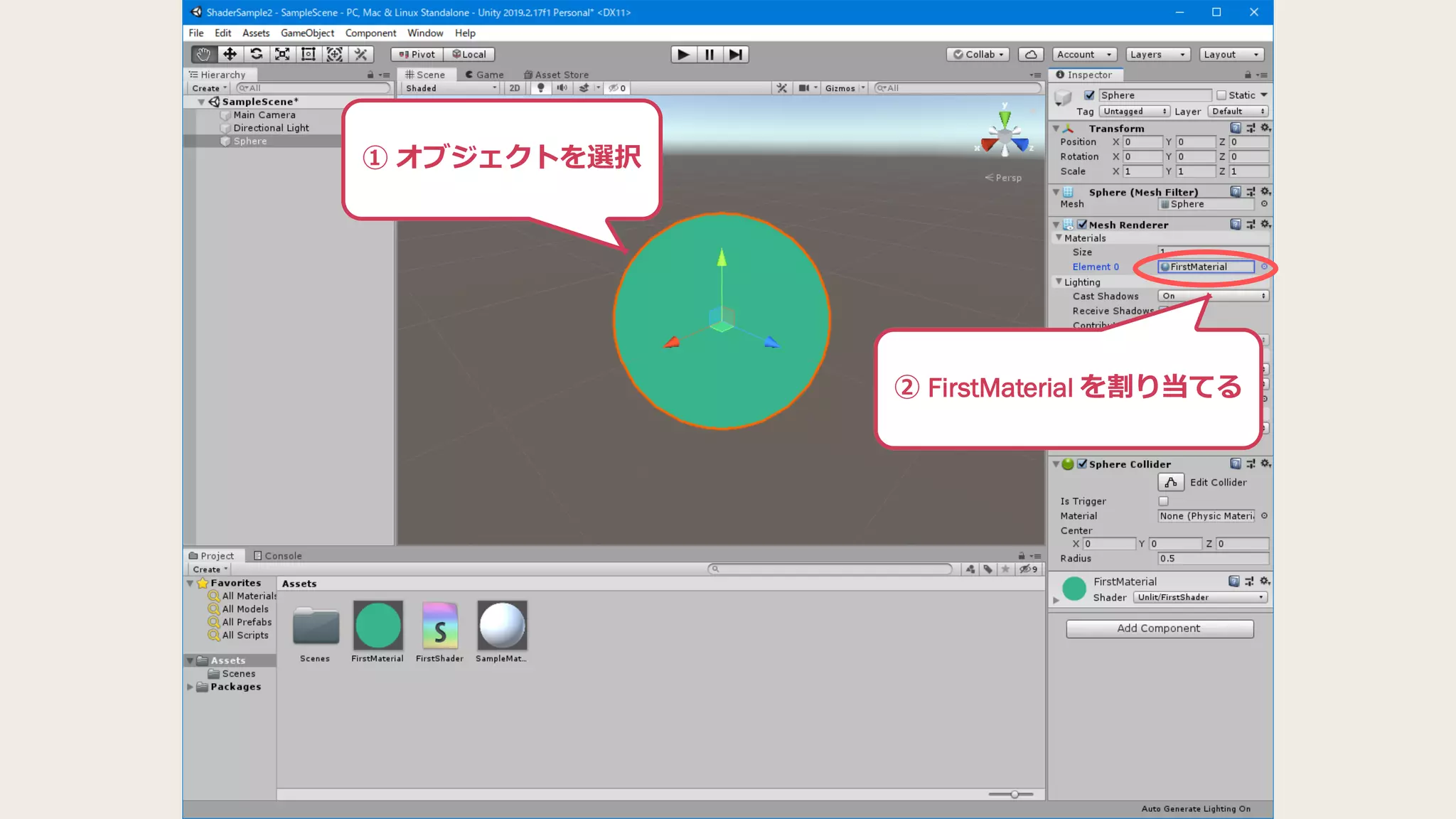Select the Scale tool
The width and height of the screenshot is (1456, 819).
point(282,54)
